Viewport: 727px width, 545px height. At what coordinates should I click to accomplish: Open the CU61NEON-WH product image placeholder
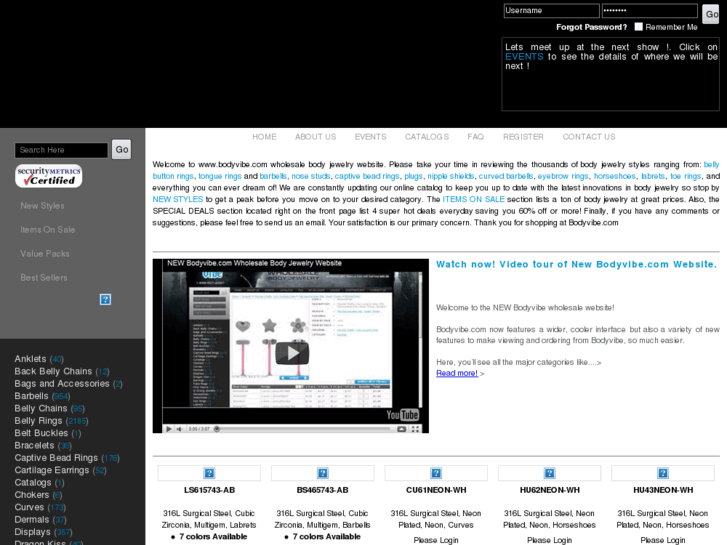[436, 473]
